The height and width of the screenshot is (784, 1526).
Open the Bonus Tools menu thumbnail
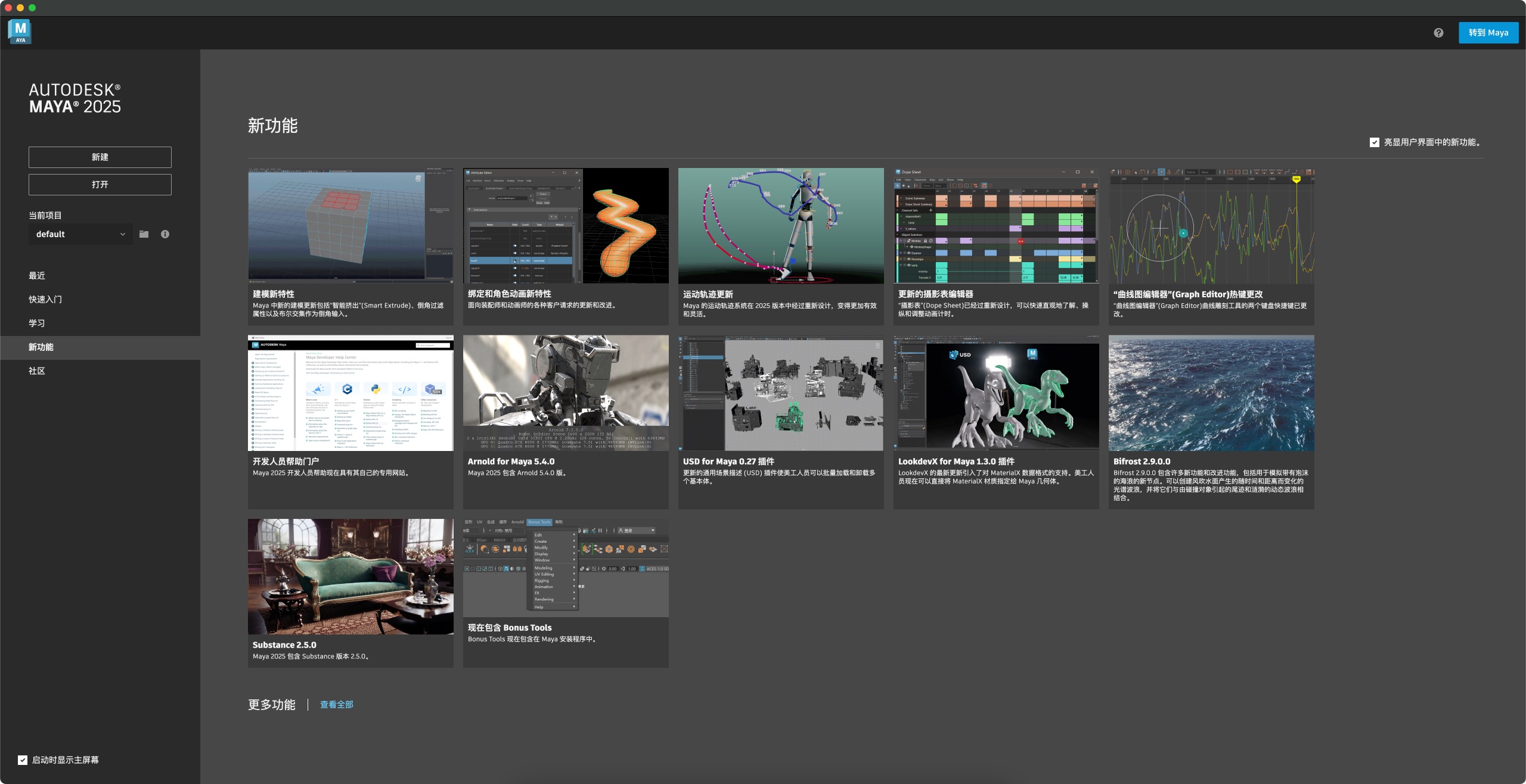tap(566, 568)
